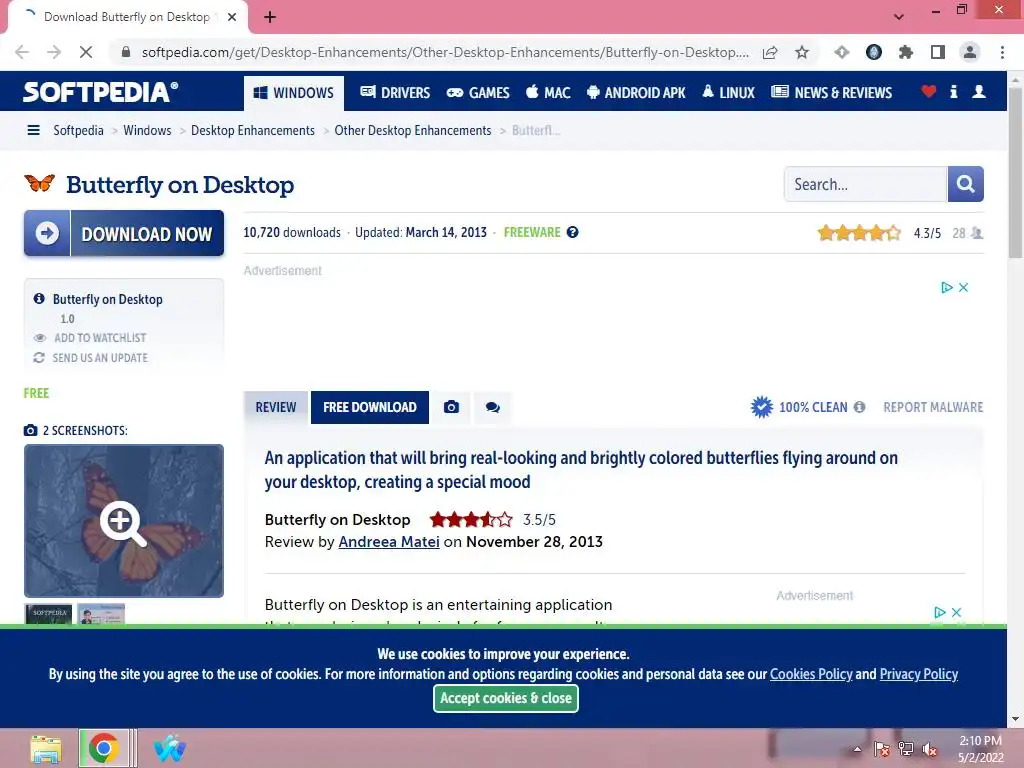Open the Mac section

[x=548, y=93]
